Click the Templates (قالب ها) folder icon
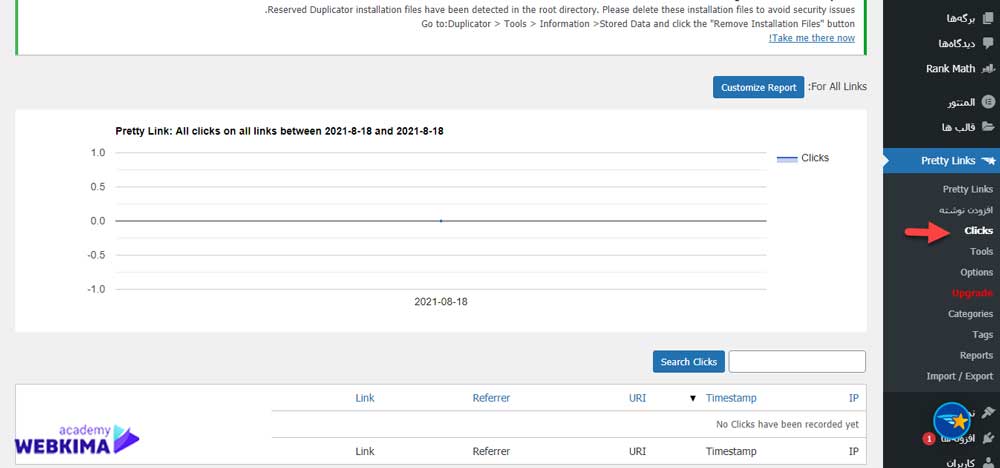 tap(988, 127)
